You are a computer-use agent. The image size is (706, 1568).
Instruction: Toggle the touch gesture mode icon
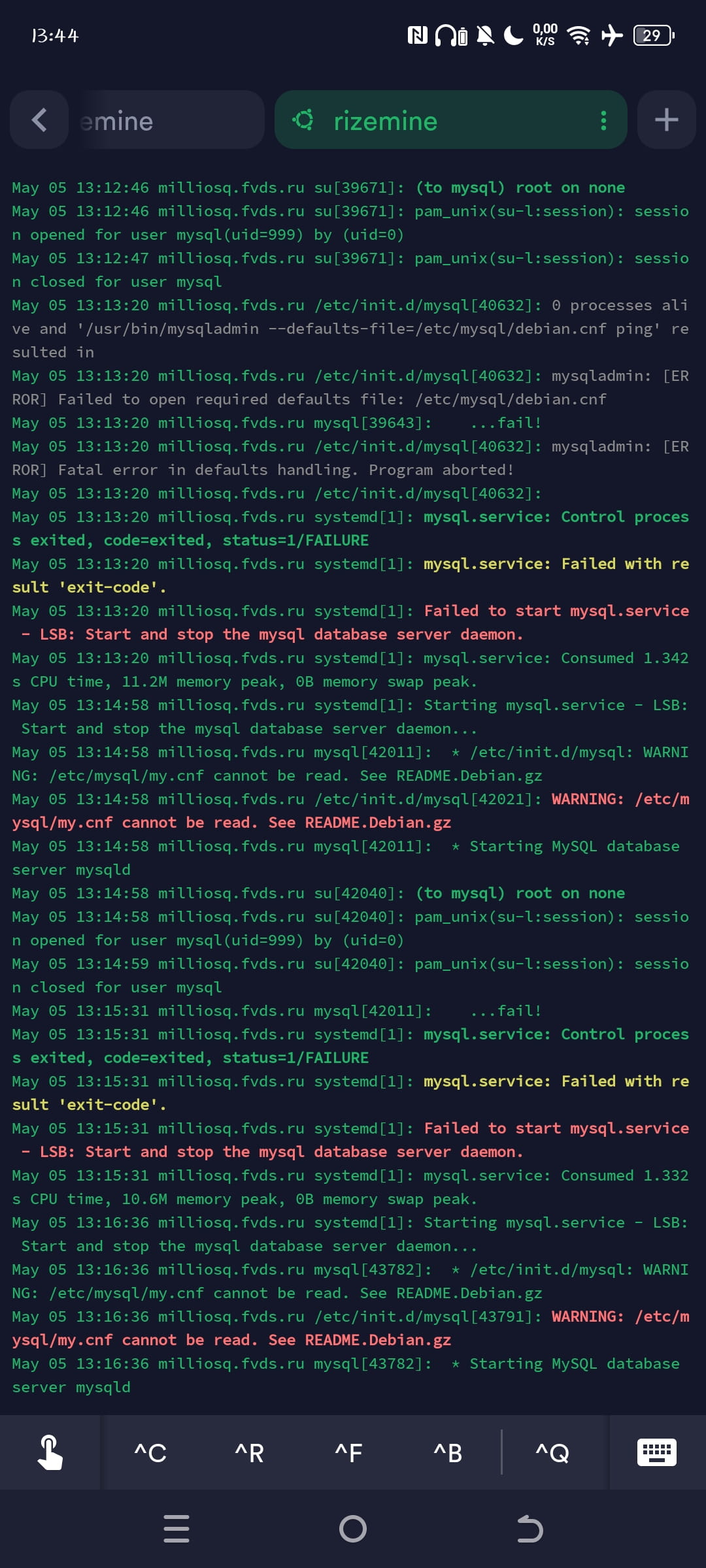[x=50, y=1452]
